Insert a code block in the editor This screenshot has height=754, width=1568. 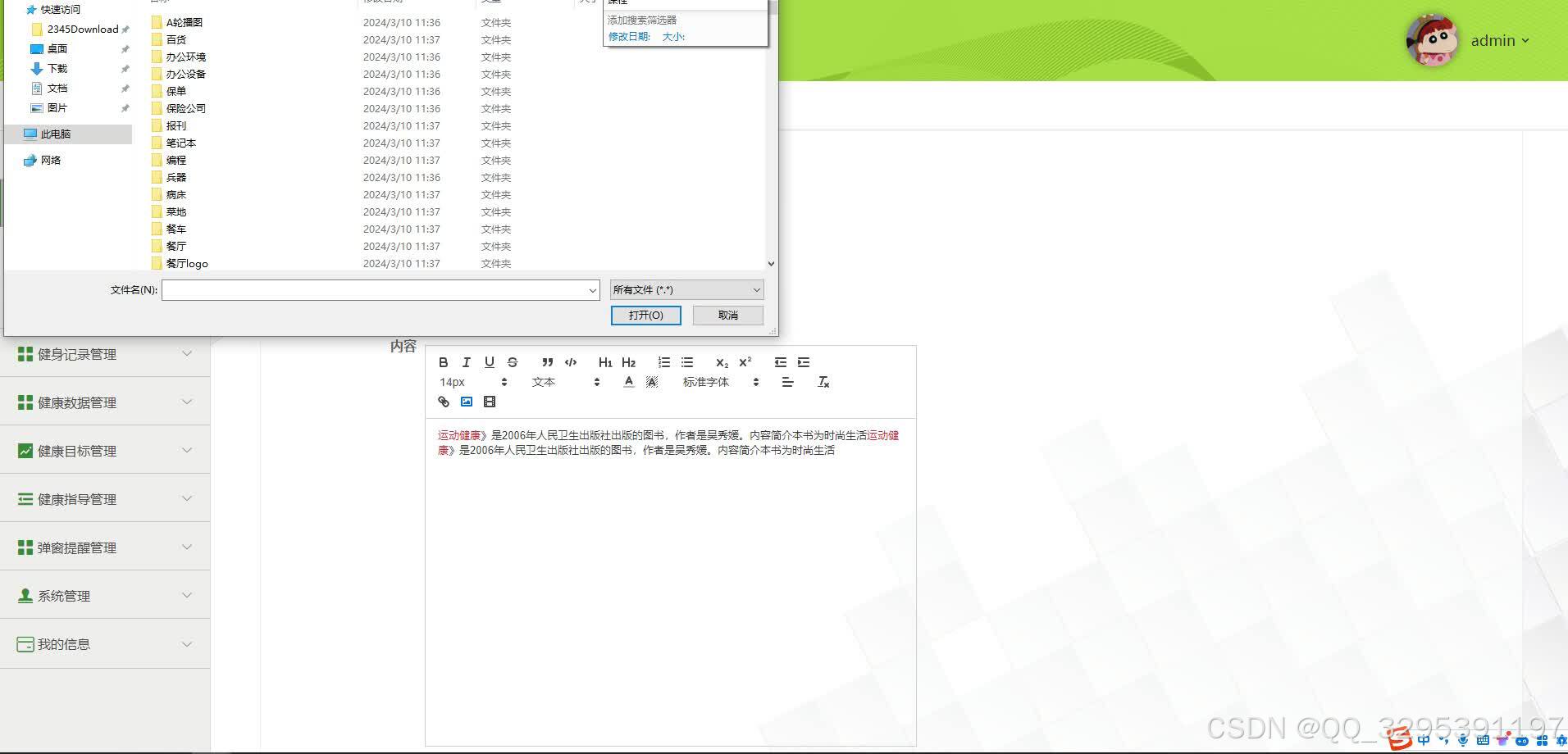coord(571,362)
